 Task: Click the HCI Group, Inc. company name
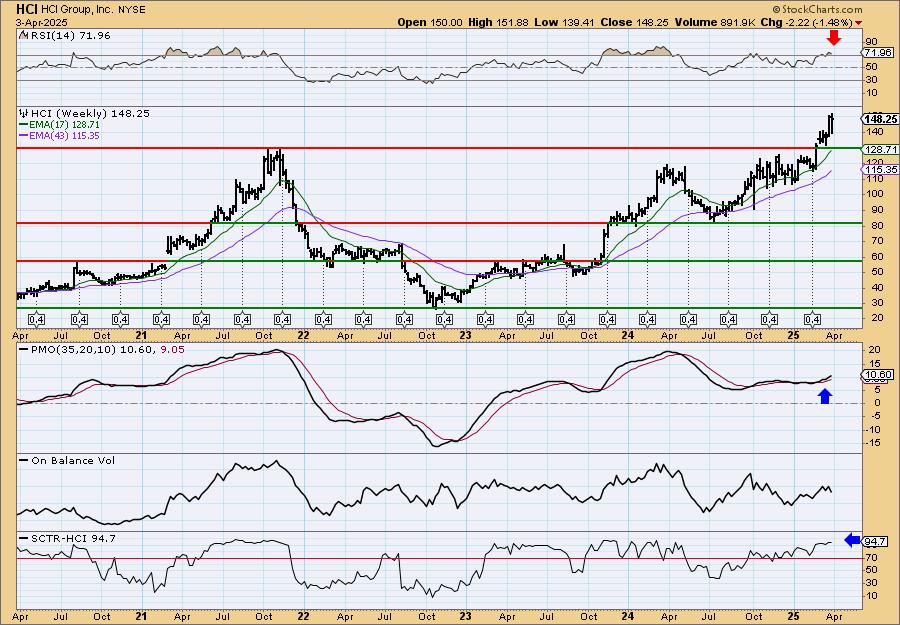coord(77,10)
